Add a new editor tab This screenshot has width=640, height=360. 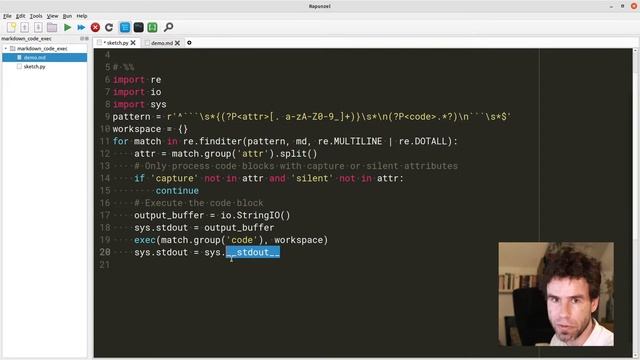coord(189,42)
